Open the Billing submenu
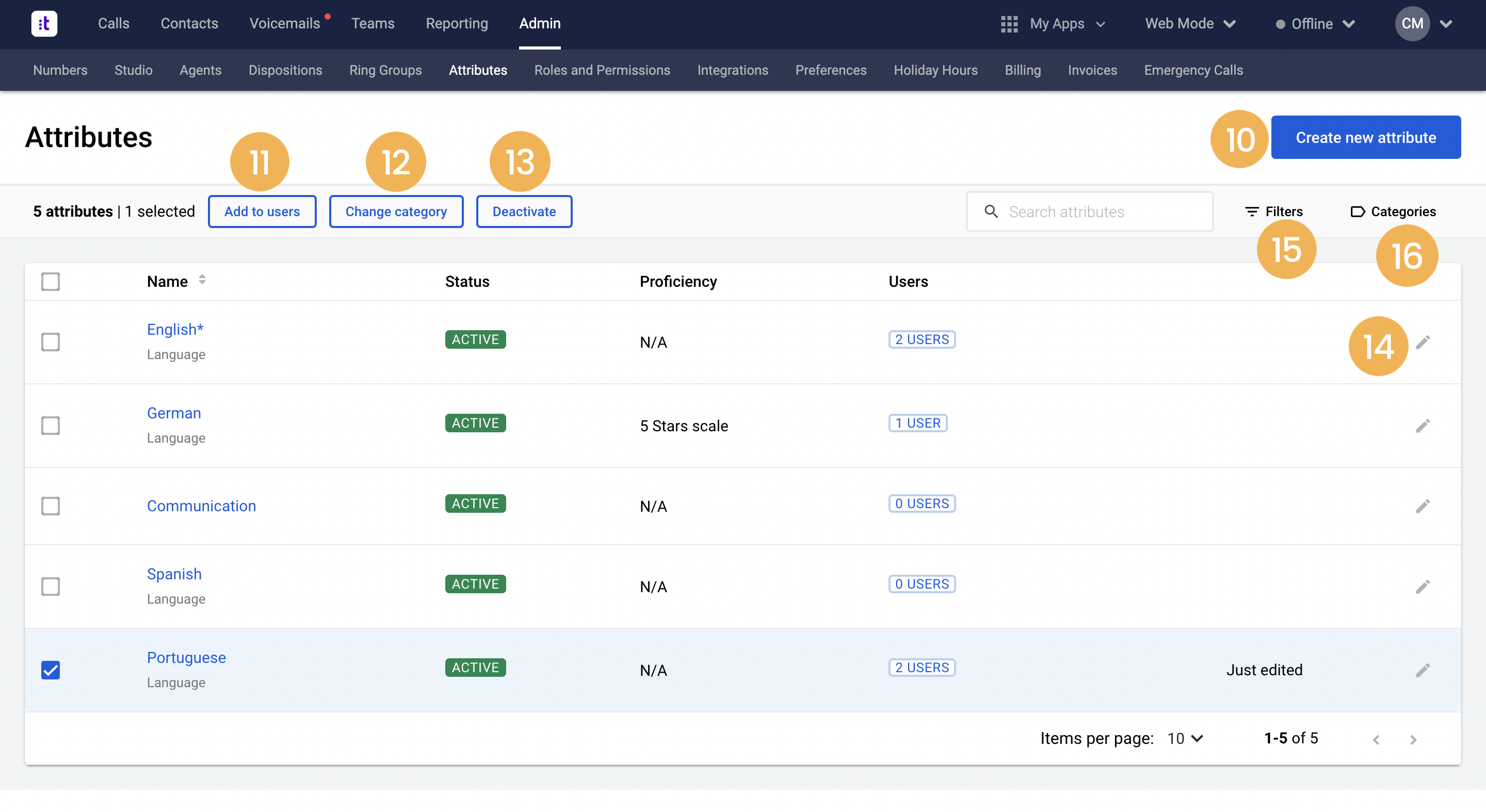 point(1022,70)
